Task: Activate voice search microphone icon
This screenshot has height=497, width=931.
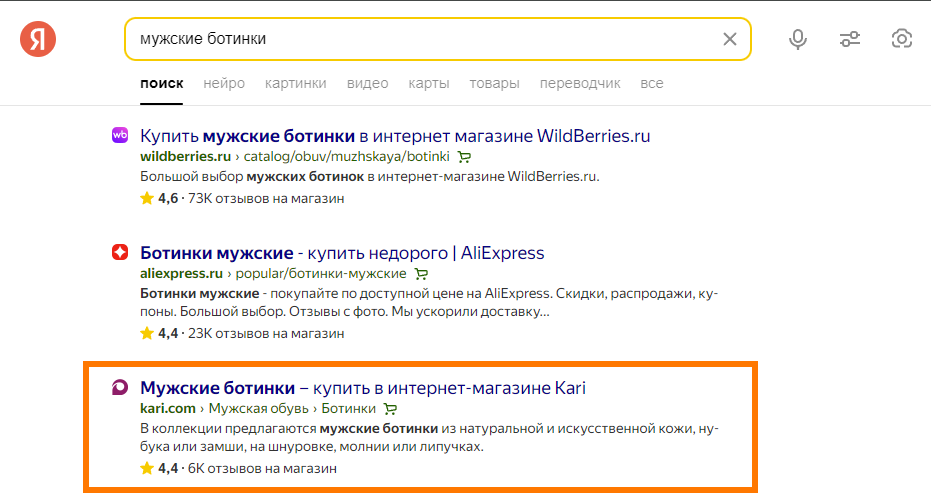Action: (797, 39)
